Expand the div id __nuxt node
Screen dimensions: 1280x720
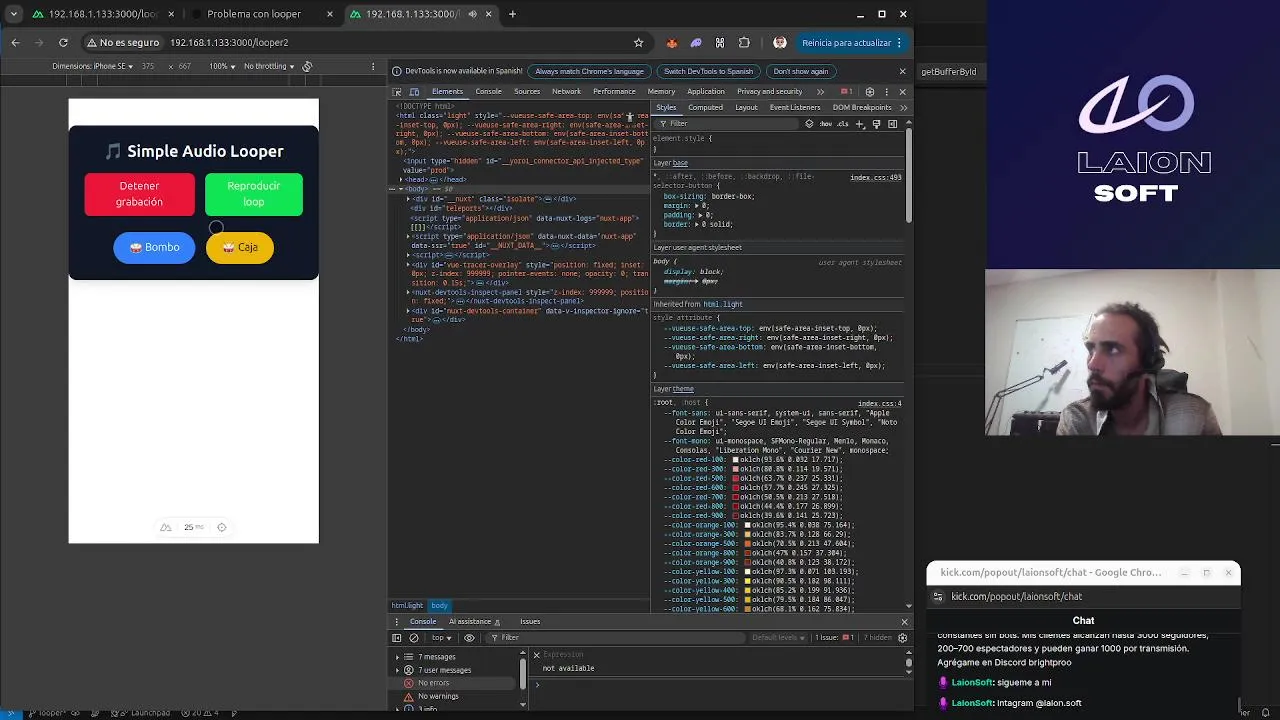[408, 199]
